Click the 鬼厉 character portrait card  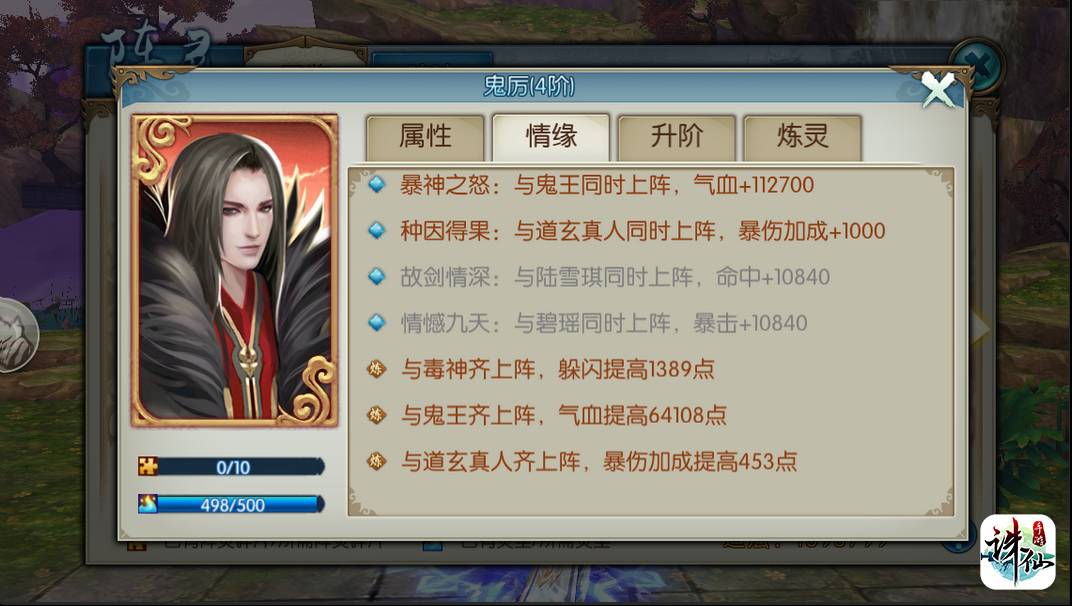tap(234, 270)
